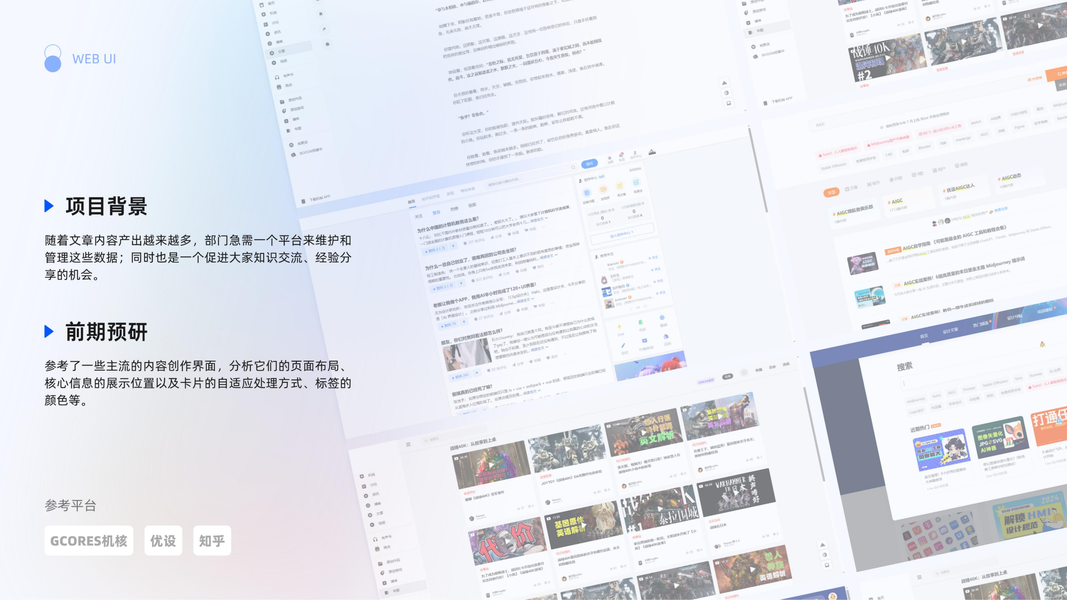The width and height of the screenshot is (1067, 600).
Task: Click the 优设 tag
Action: point(163,541)
